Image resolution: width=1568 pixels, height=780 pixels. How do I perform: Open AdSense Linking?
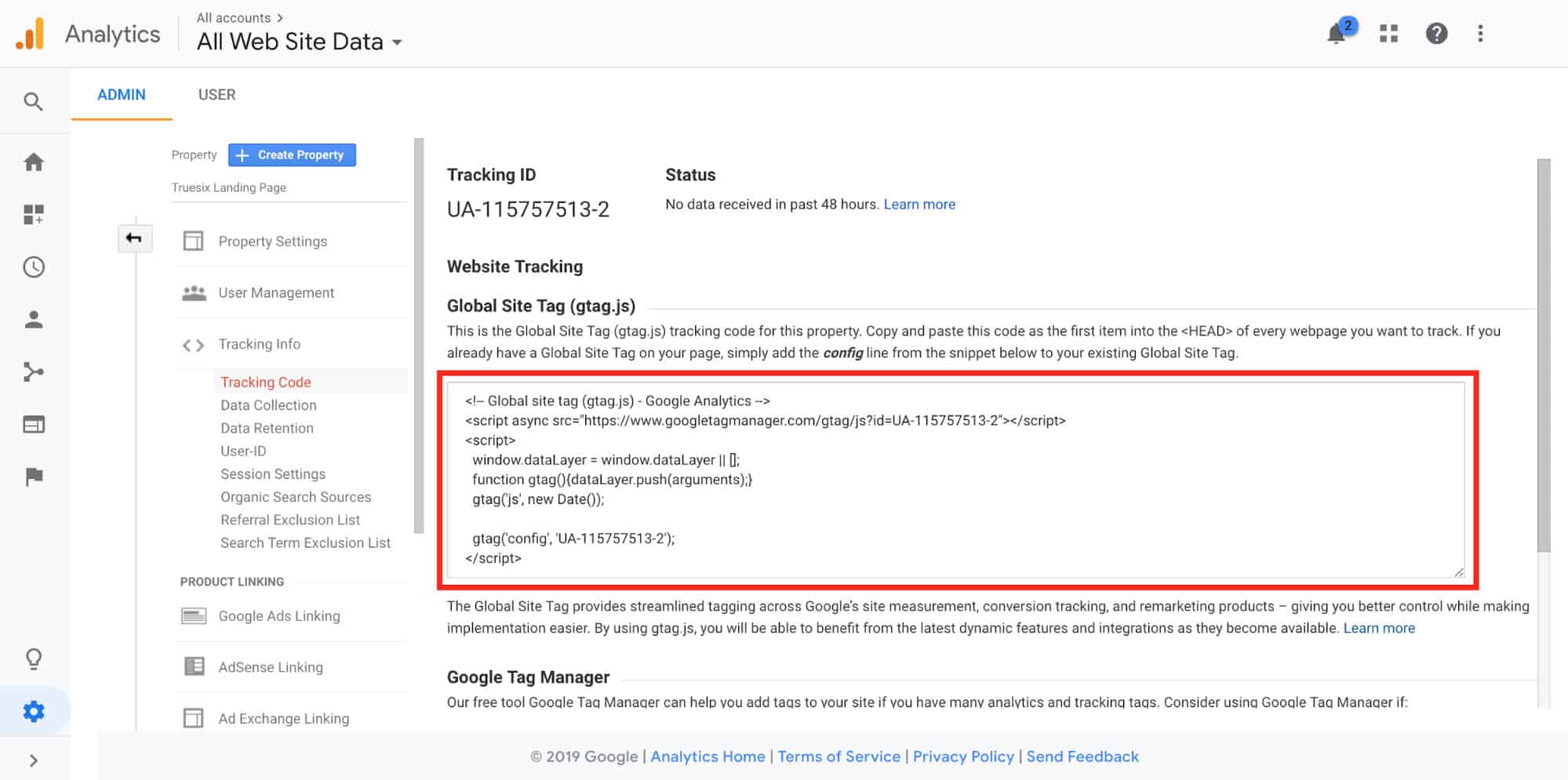271,667
